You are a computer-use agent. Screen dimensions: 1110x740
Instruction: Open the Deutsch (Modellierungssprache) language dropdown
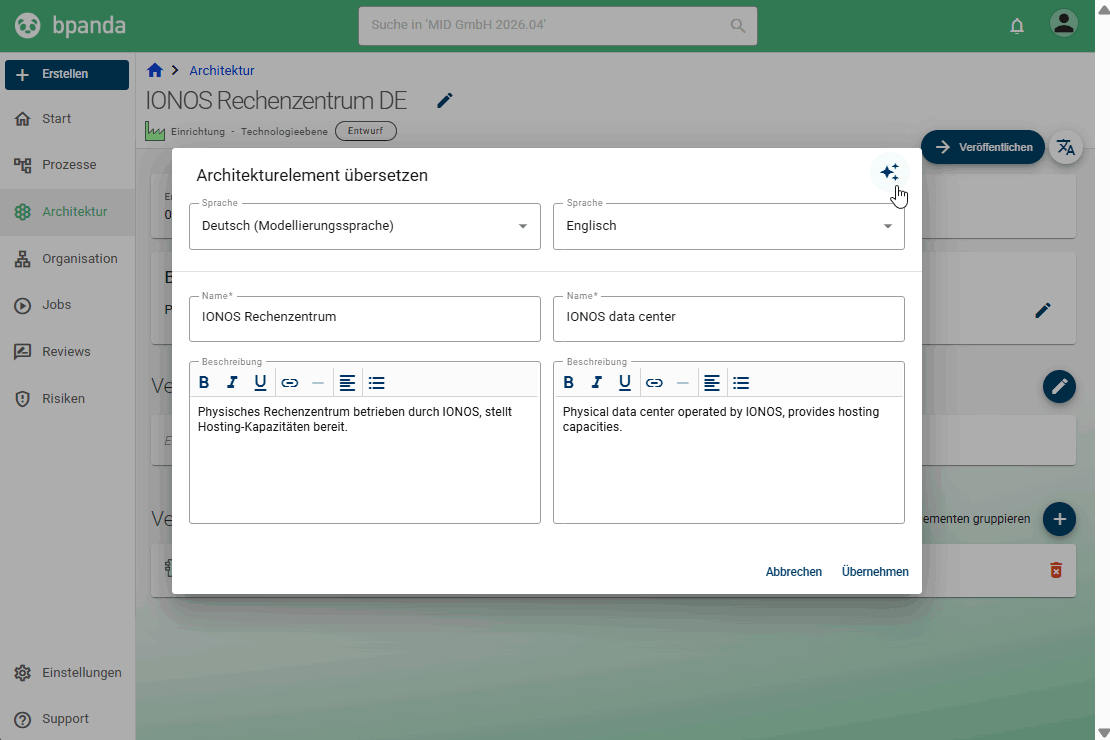pyautogui.click(x=365, y=227)
